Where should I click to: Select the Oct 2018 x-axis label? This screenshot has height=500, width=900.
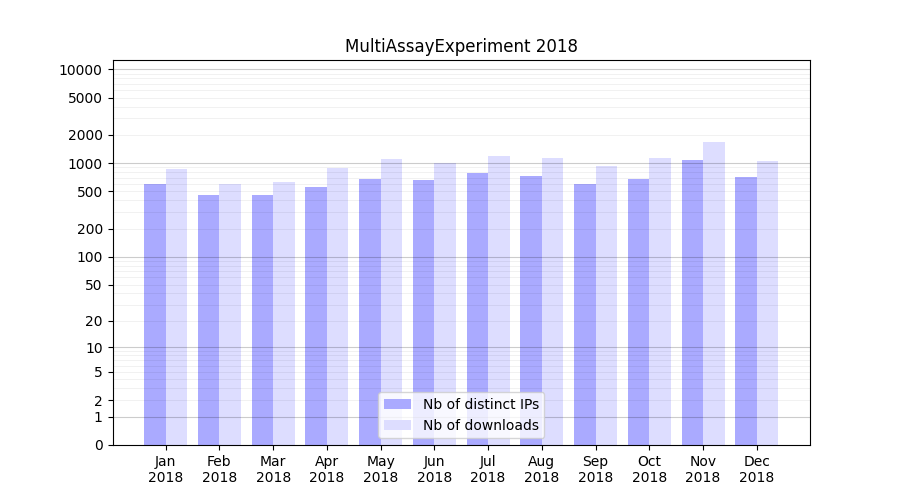(x=649, y=469)
